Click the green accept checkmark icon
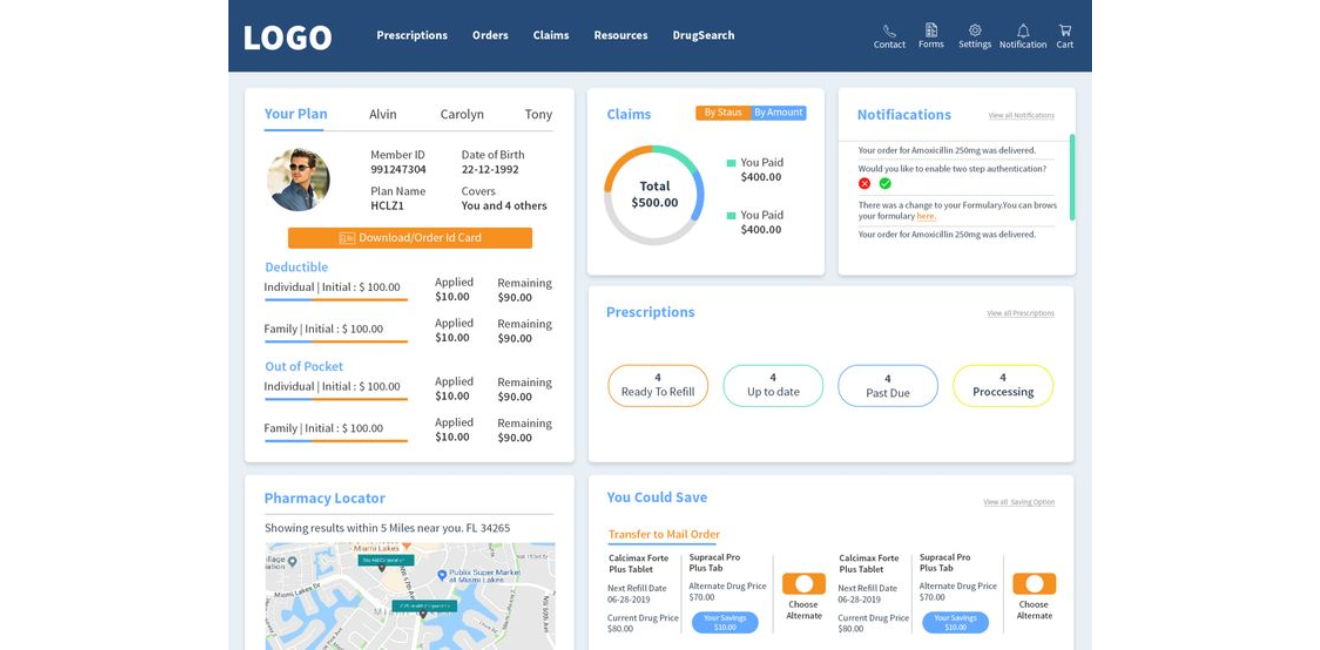Viewport: 1320px width, 650px height. click(x=885, y=183)
